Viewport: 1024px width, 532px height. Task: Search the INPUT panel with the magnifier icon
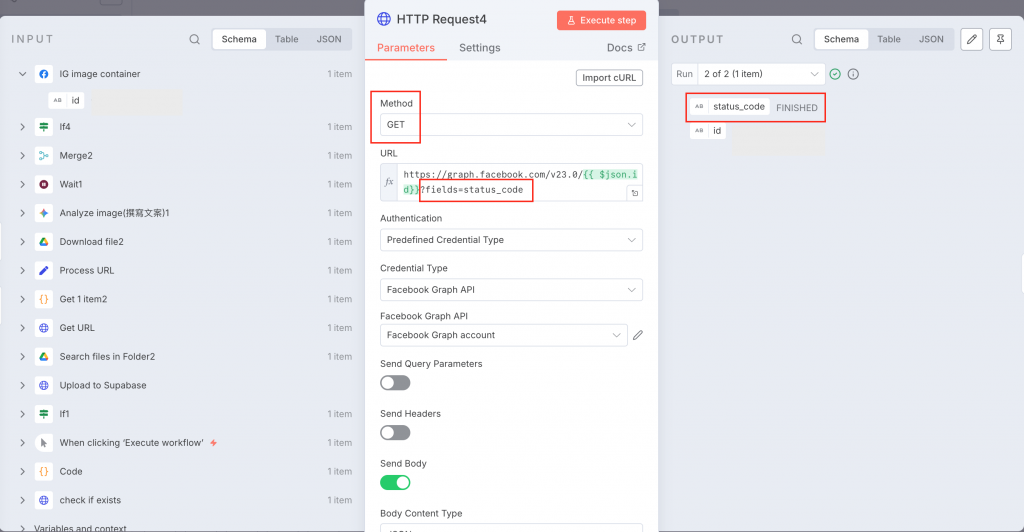[x=195, y=39]
